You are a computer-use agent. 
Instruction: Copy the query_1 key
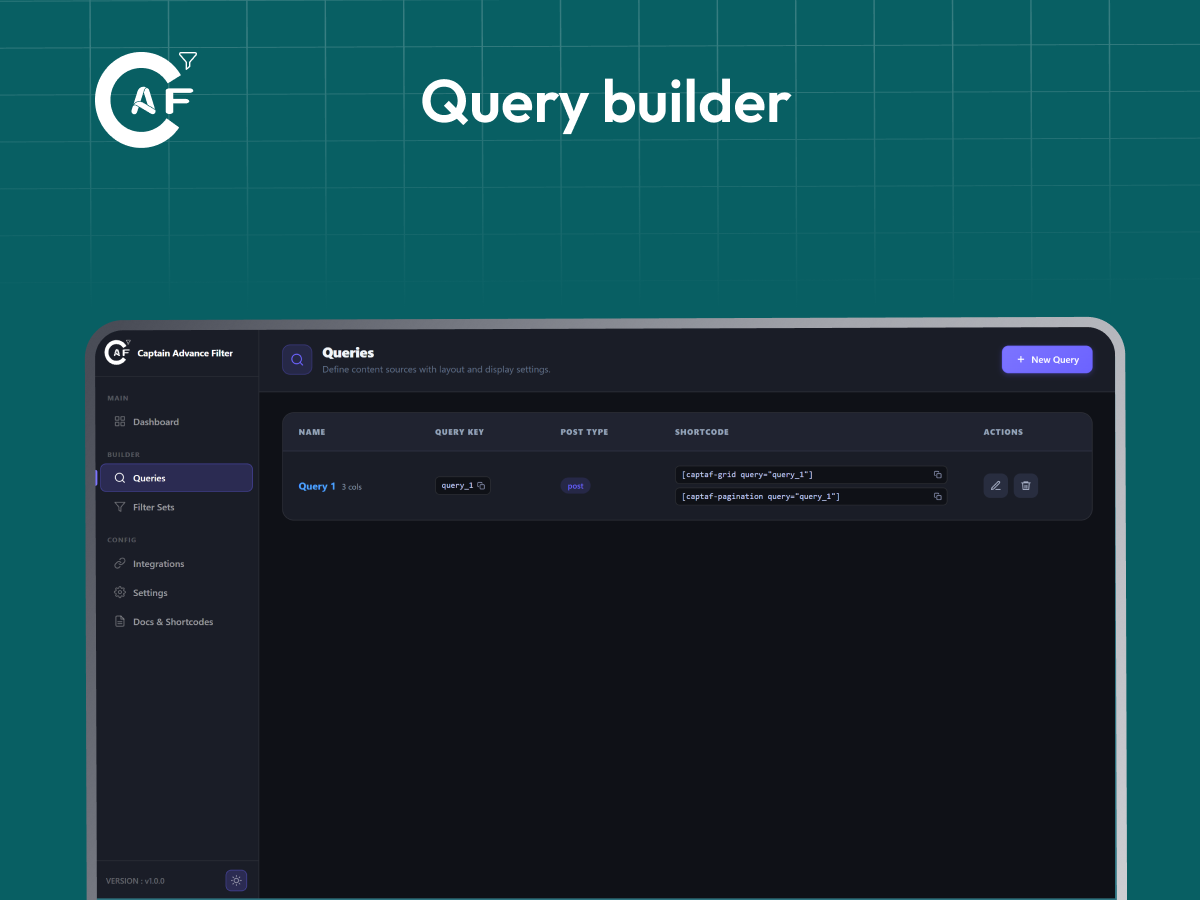[x=481, y=486]
